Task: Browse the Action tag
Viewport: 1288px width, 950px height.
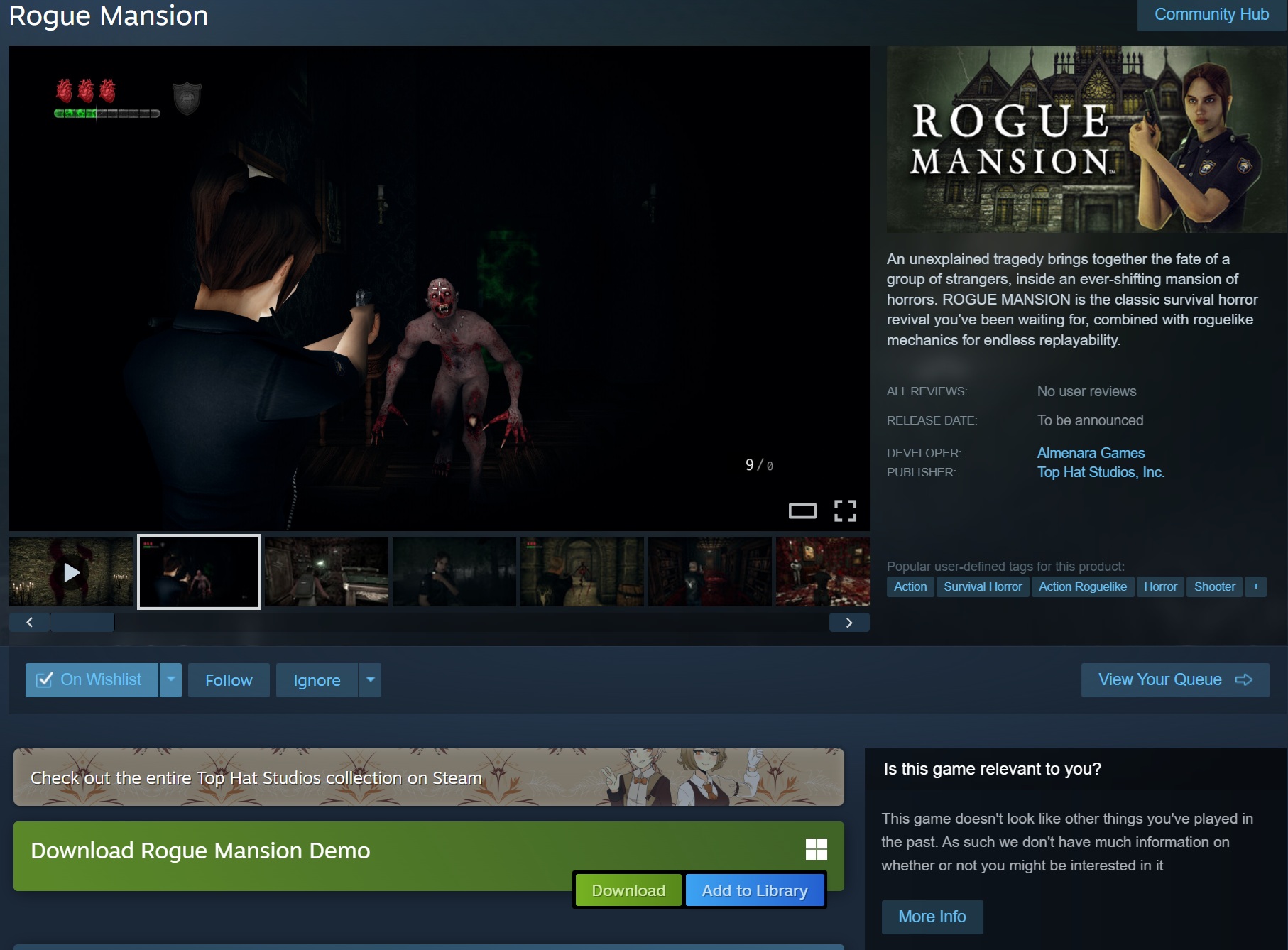Action: point(910,586)
